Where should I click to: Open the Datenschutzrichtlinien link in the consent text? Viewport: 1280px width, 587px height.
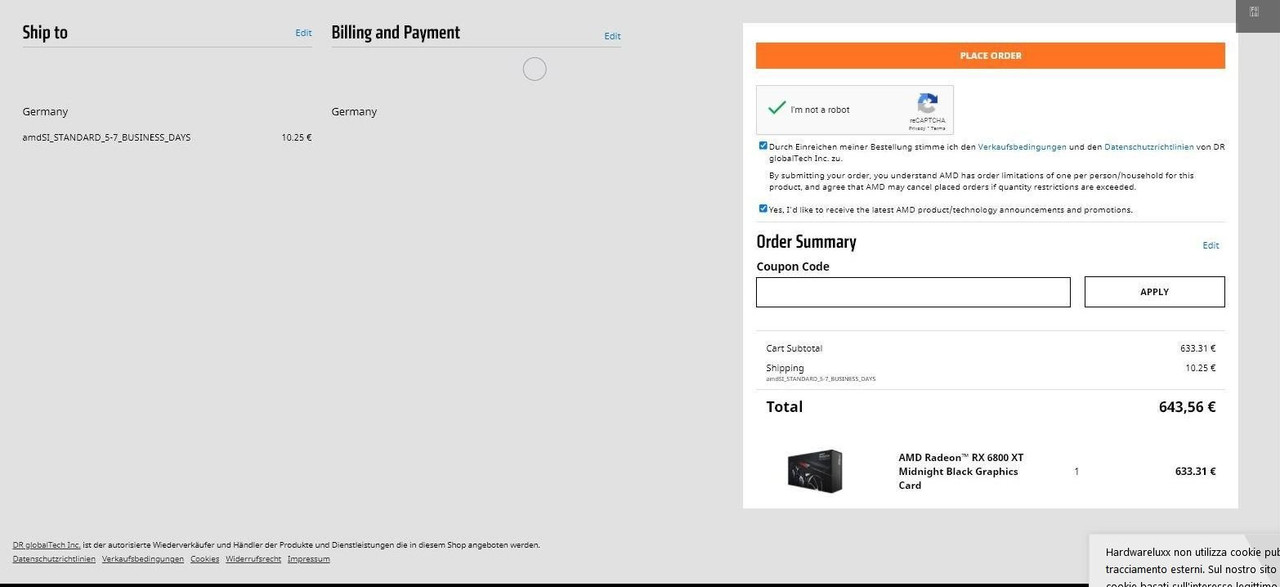(x=1149, y=147)
